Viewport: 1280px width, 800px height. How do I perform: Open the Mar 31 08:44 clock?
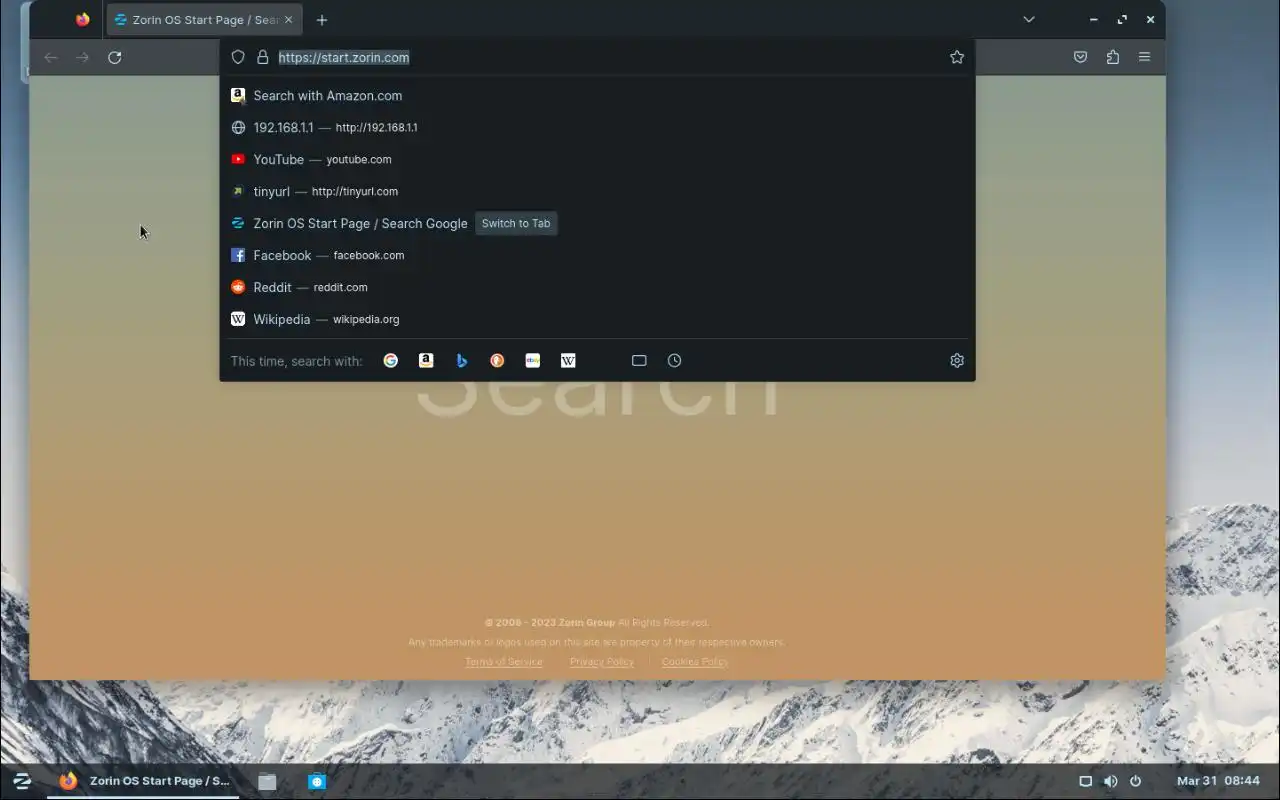tap(1218, 781)
